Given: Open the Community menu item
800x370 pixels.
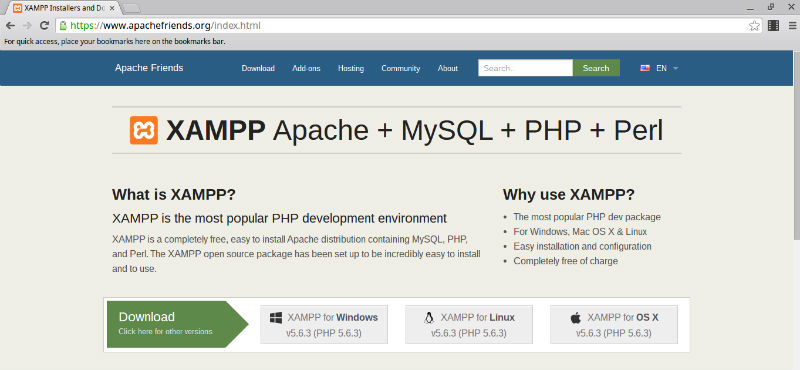Looking at the screenshot, I should tap(401, 68).
